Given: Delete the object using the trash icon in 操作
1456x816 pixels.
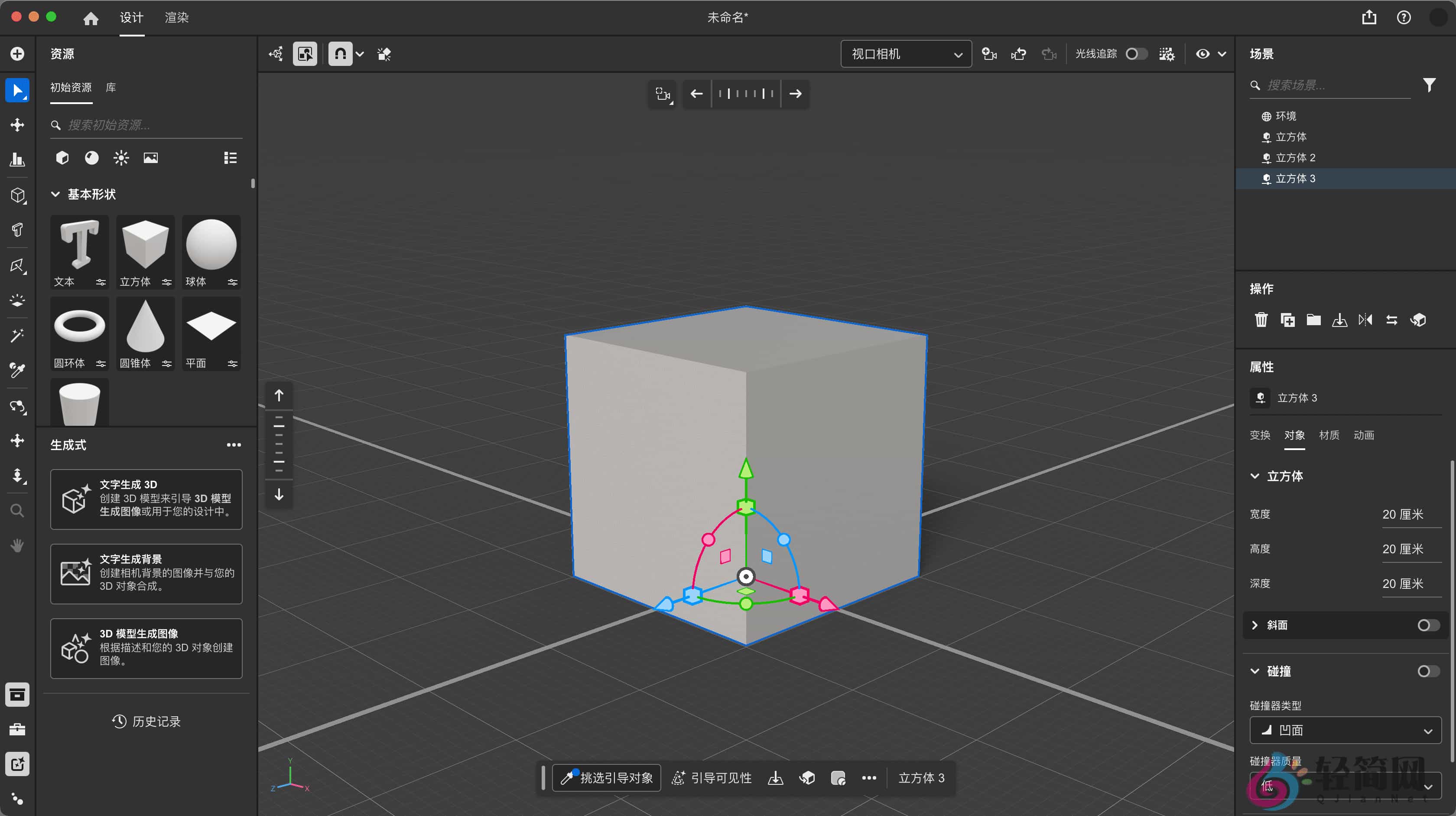Looking at the screenshot, I should 1262,320.
